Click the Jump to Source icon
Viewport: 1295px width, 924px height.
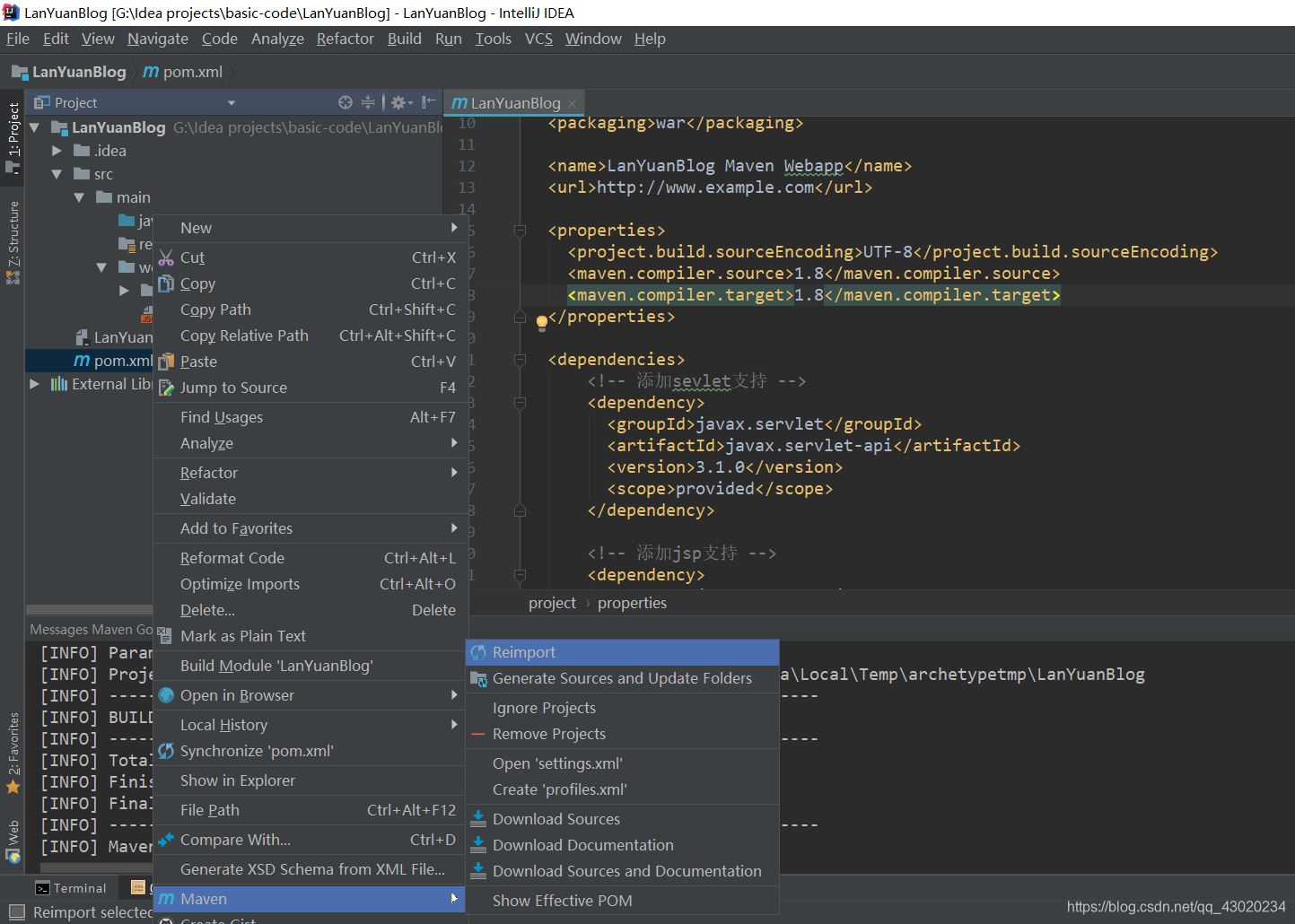(x=166, y=388)
